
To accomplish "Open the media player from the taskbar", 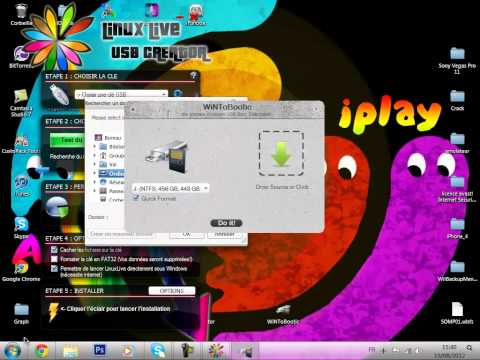I will pos(128,351).
